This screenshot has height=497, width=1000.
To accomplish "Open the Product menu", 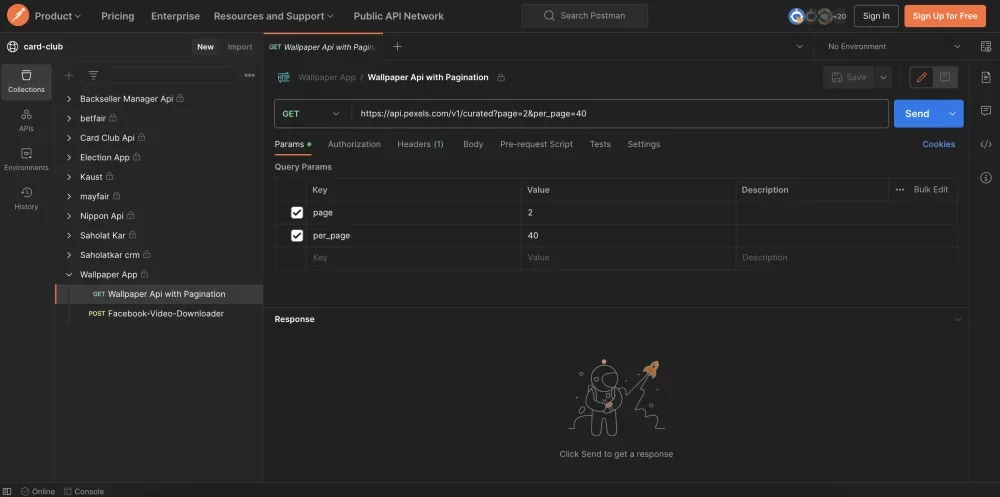I will 57,16.
